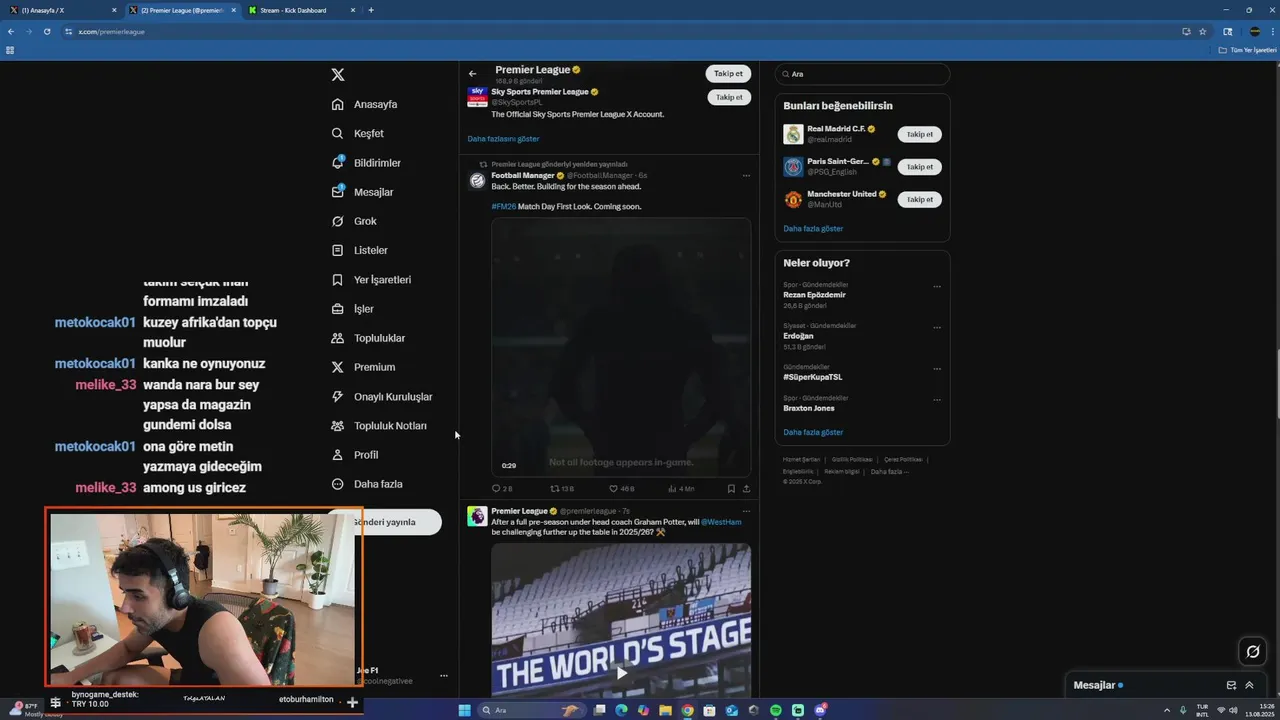
Task: Open Tüm Yer İşaretleri bookmarks folder
Action: (1249, 50)
